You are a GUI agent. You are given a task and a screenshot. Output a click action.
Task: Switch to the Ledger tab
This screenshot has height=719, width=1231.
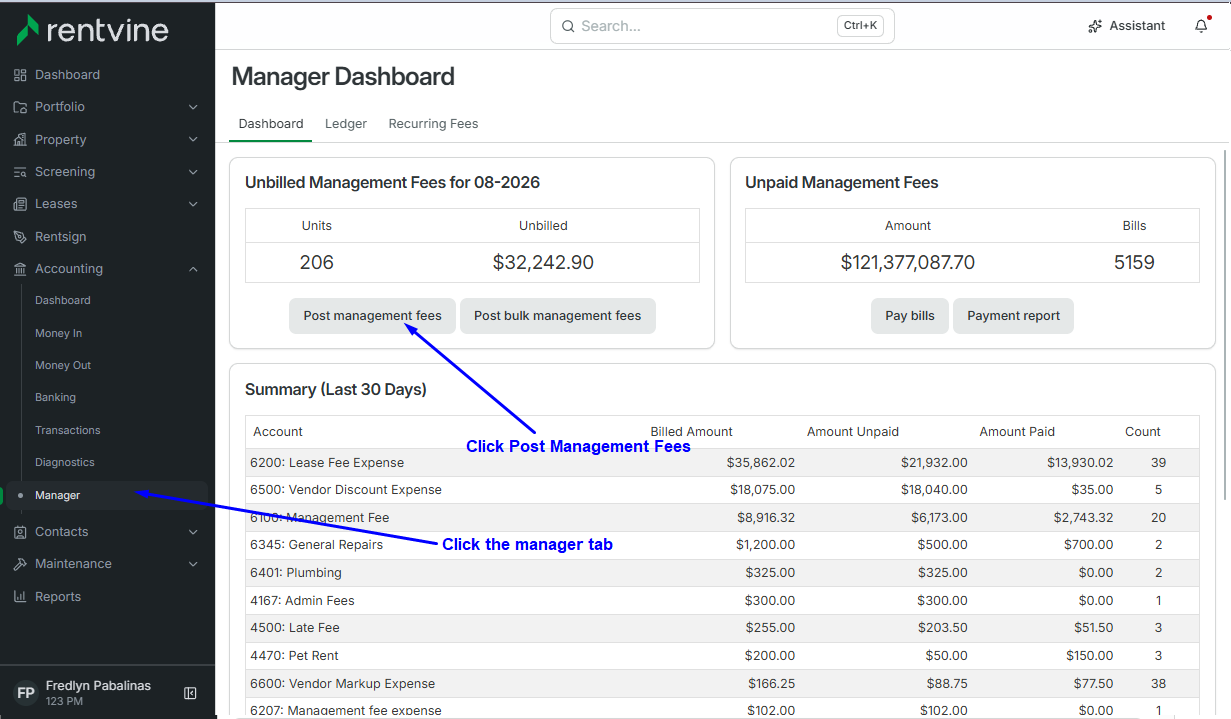pyautogui.click(x=346, y=124)
